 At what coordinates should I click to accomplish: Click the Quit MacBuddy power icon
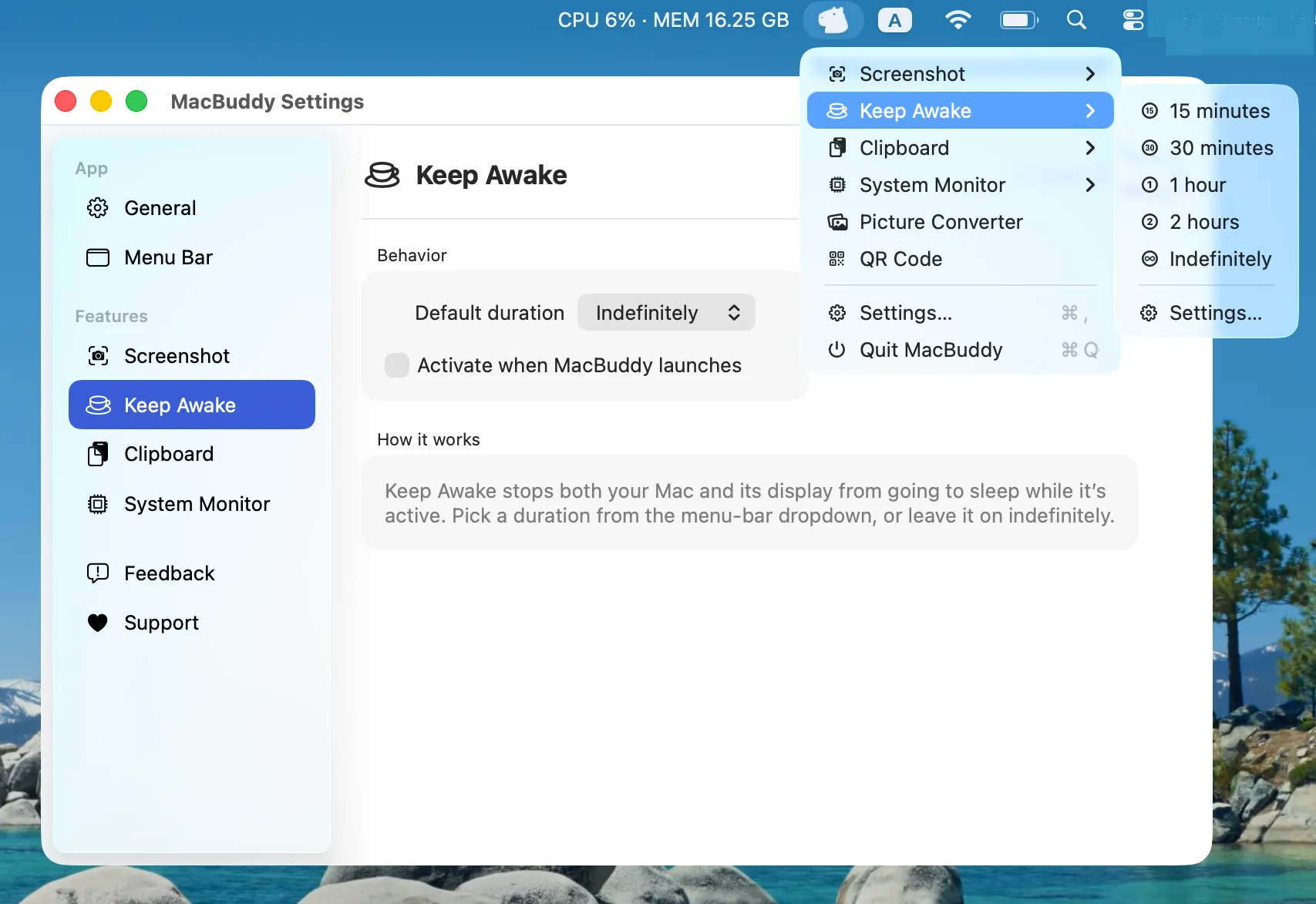[837, 350]
